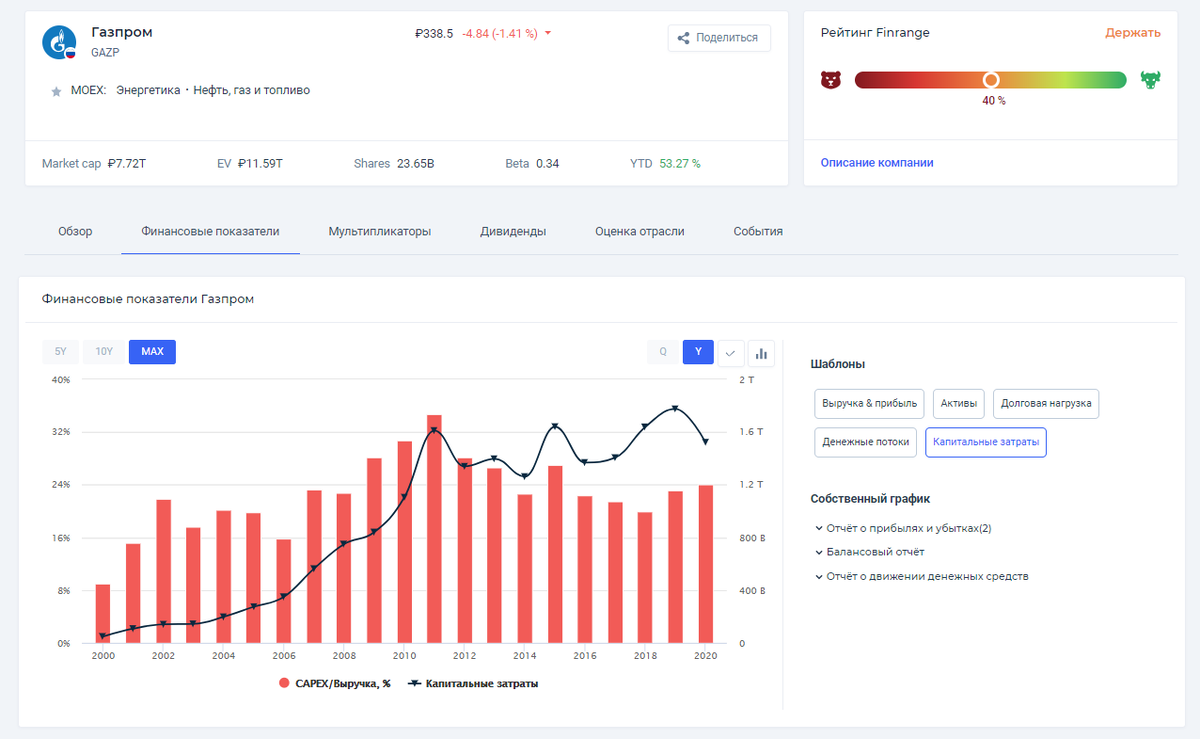This screenshot has width=1200, height=739.
Task: Click the red price change arrow
Action: tap(548, 33)
